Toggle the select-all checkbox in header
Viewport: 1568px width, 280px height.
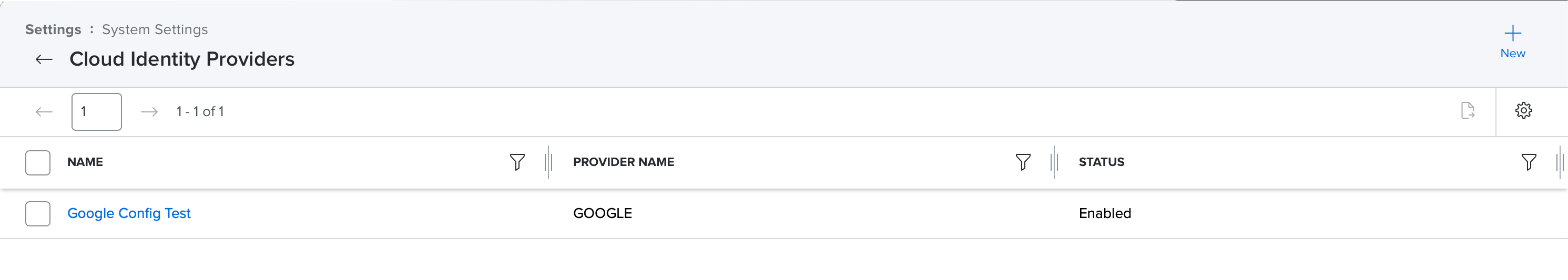pyautogui.click(x=38, y=162)
